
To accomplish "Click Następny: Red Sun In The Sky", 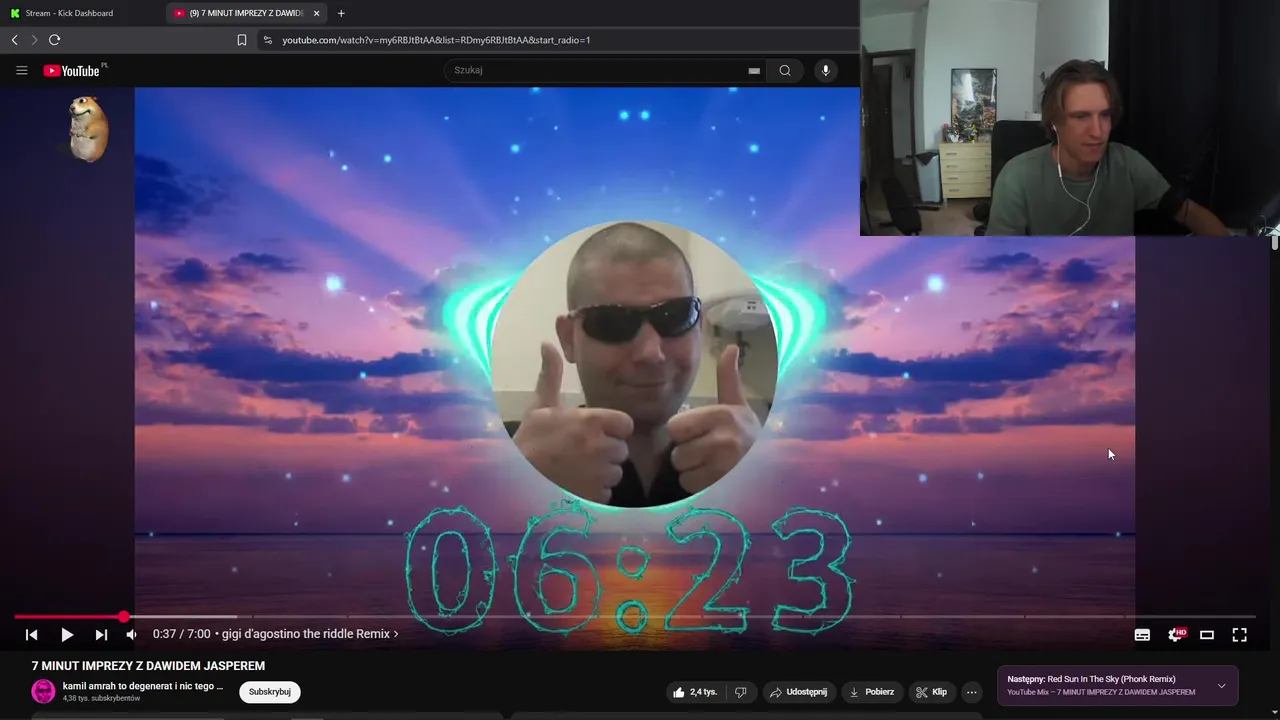I will tap(1091, 679).
